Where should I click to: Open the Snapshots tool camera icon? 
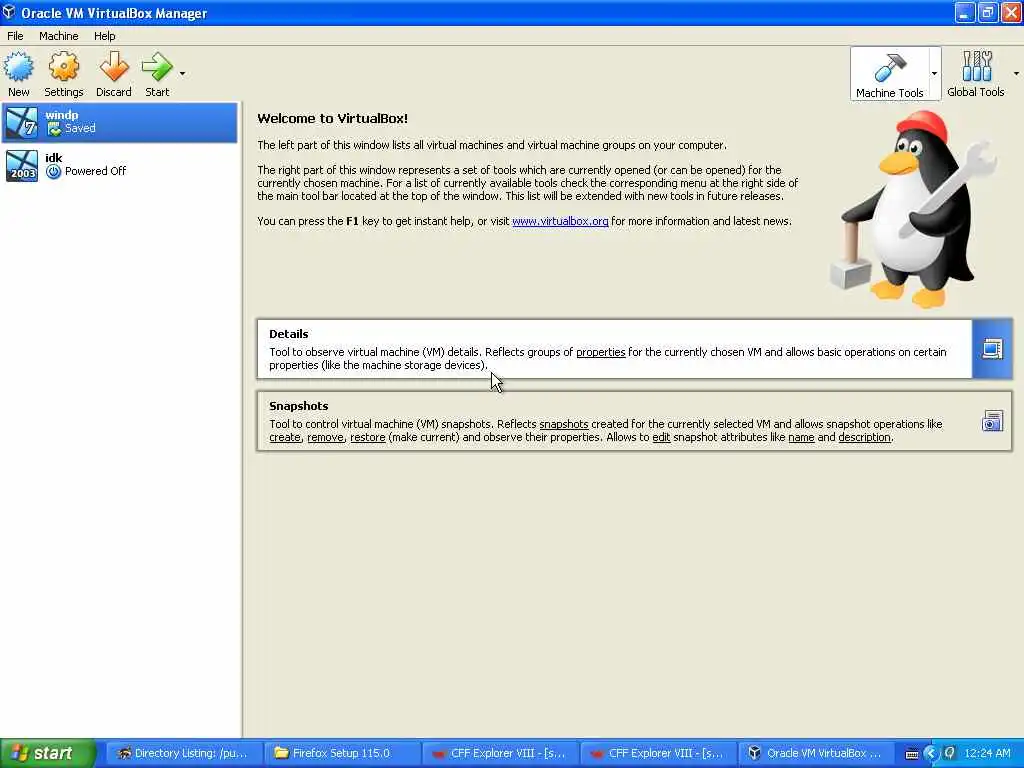click(992, 421)
